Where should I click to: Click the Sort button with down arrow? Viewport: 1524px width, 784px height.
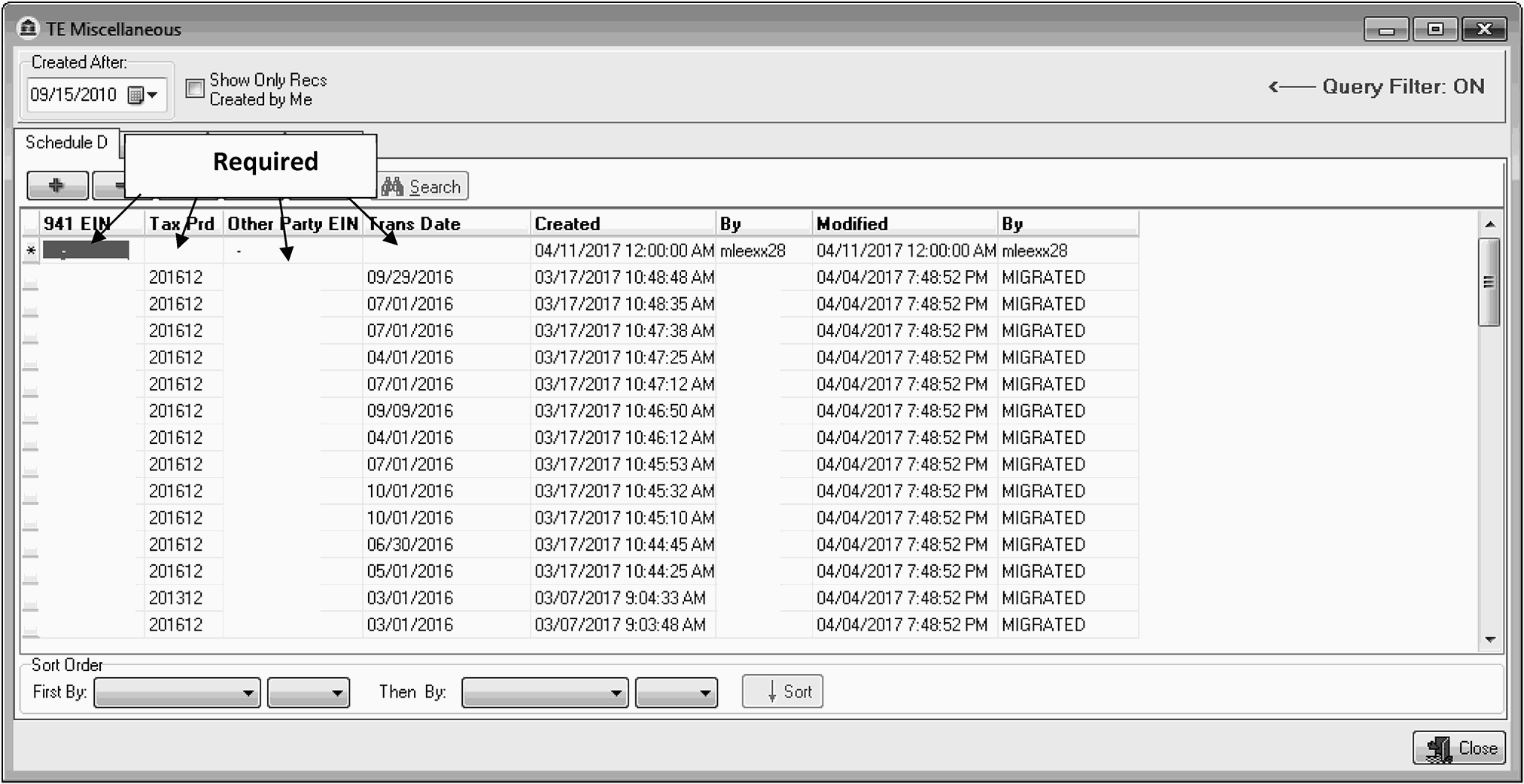click(782, 691)
